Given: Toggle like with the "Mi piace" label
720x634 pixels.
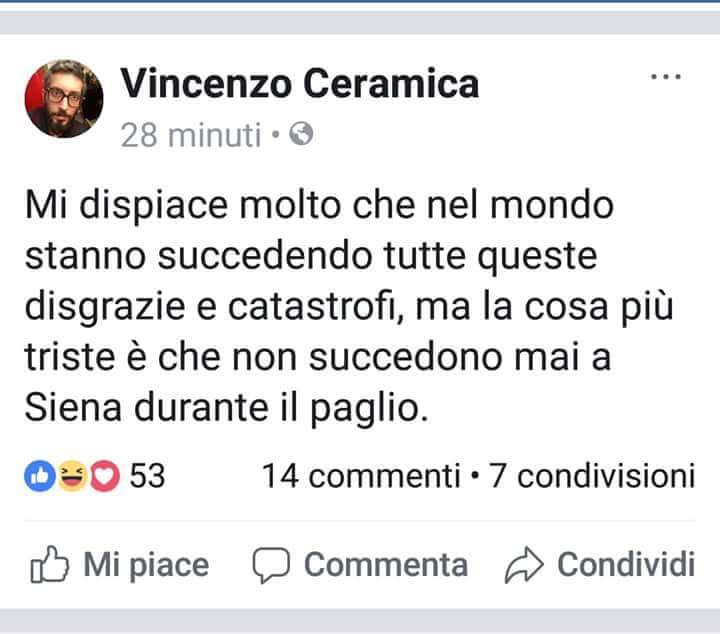Looking at the screenshot, I should [x=146, y=565].
